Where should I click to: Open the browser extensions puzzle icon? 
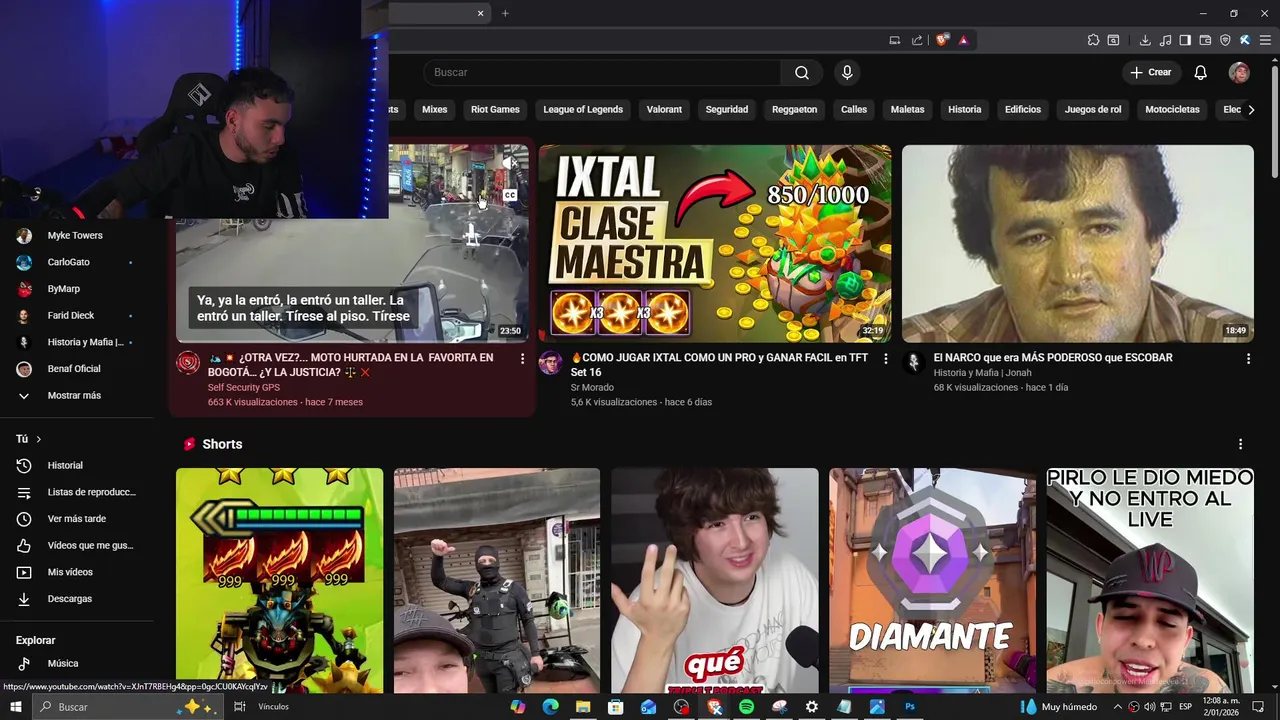[x=1093, y=40]
